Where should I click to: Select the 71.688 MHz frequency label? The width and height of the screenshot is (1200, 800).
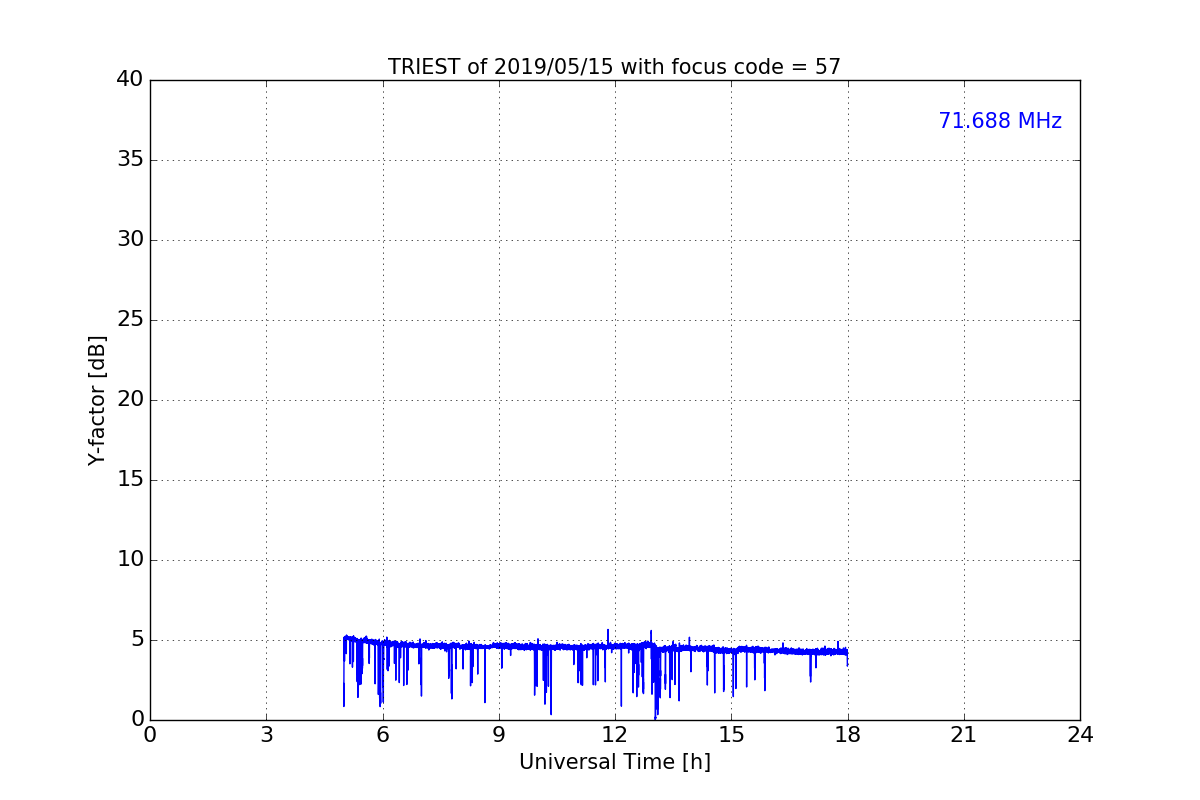(x=1000, y=121)
